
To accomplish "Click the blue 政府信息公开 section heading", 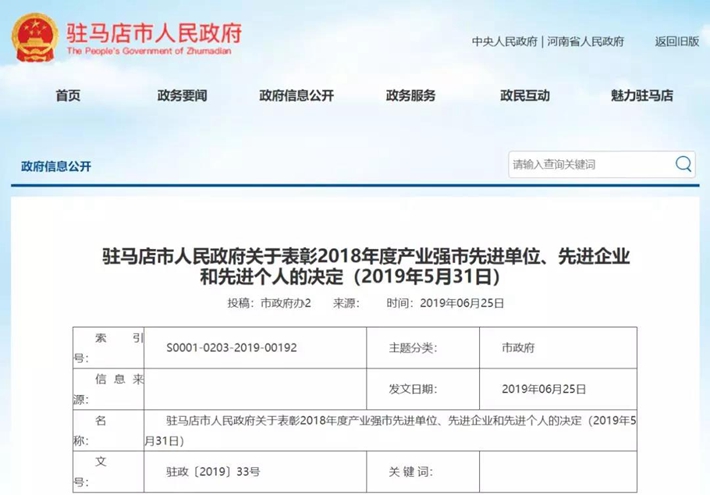I will coord(56,166).
